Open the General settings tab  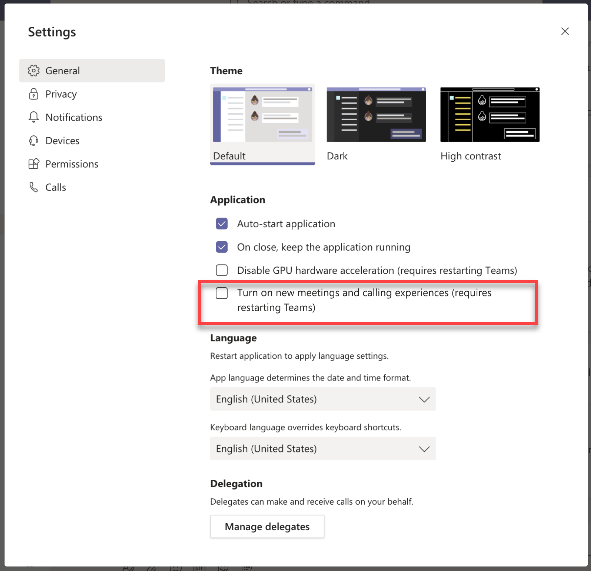point(92,70)
